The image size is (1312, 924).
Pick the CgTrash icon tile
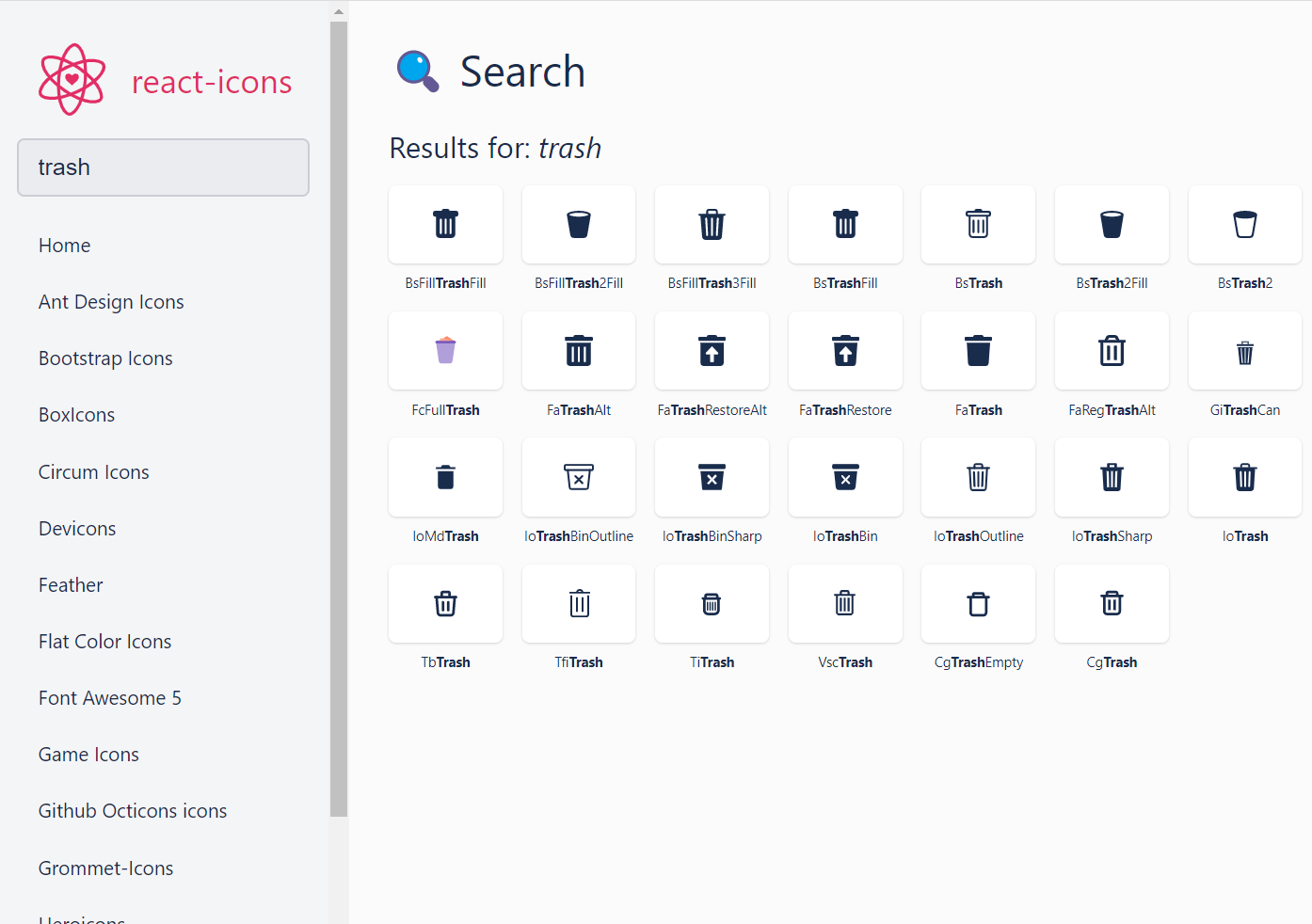point(1112,603)
